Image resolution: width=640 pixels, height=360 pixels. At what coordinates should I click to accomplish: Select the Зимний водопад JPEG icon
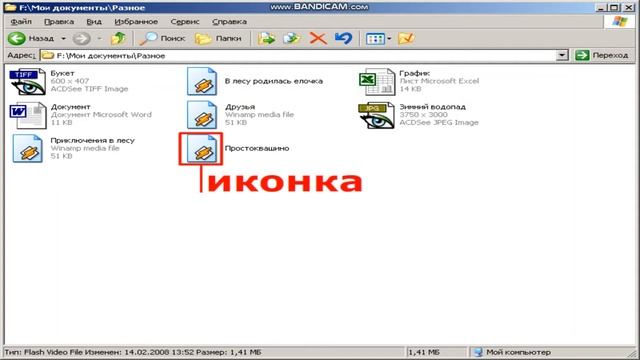377,115
